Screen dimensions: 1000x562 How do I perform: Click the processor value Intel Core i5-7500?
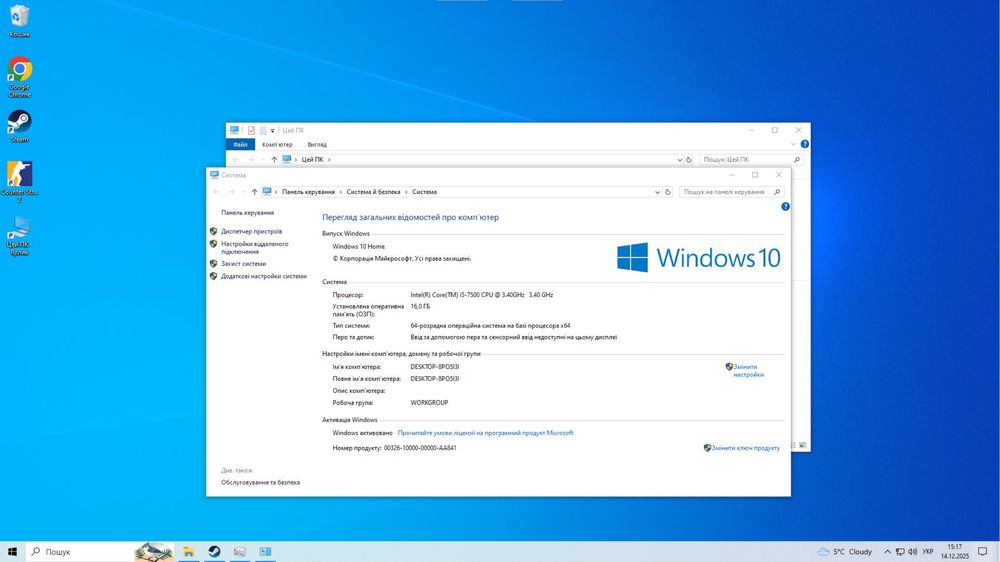pyautogui.click(x=482, y=295)
